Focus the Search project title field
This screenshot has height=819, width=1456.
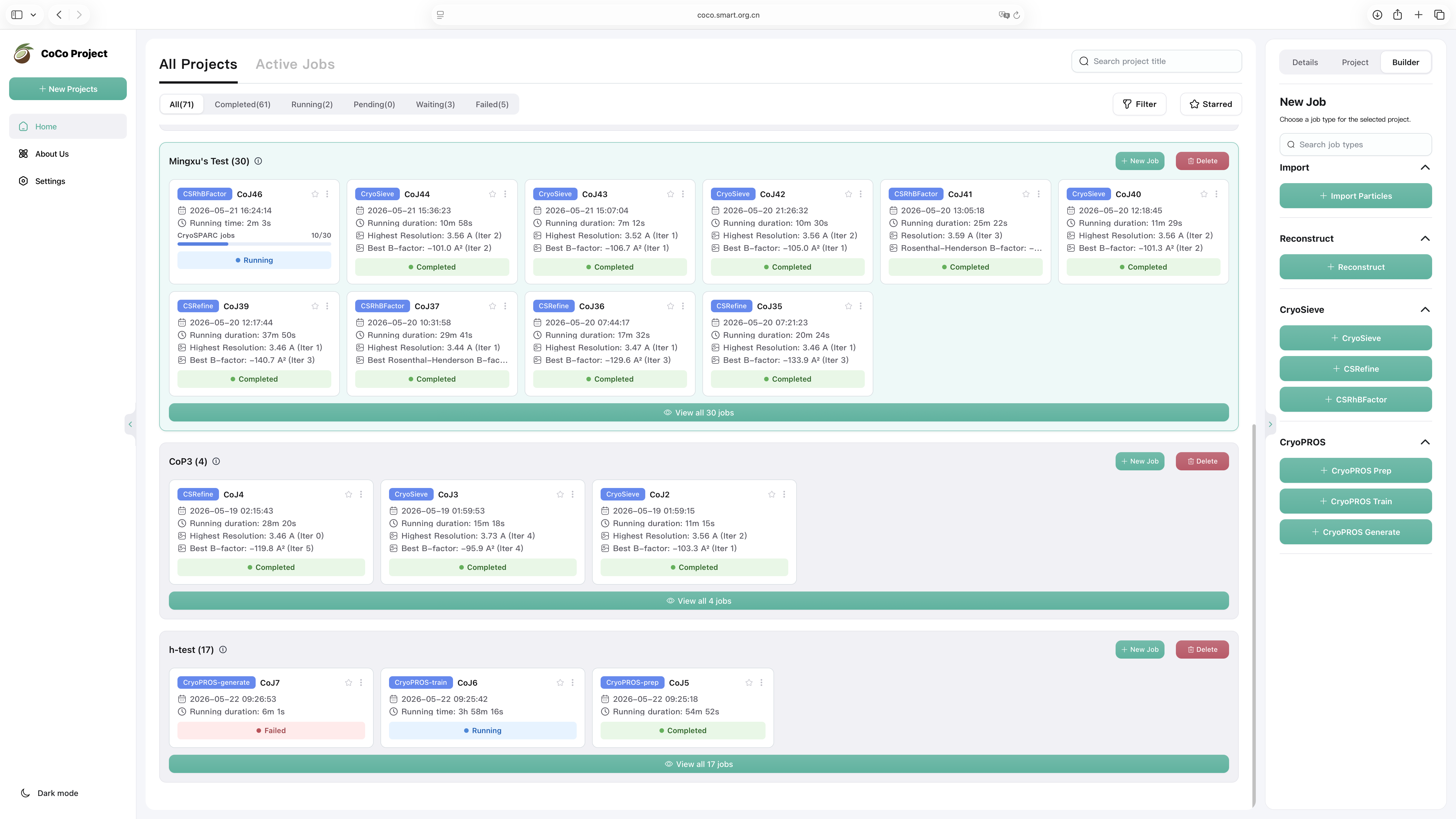1157,61
